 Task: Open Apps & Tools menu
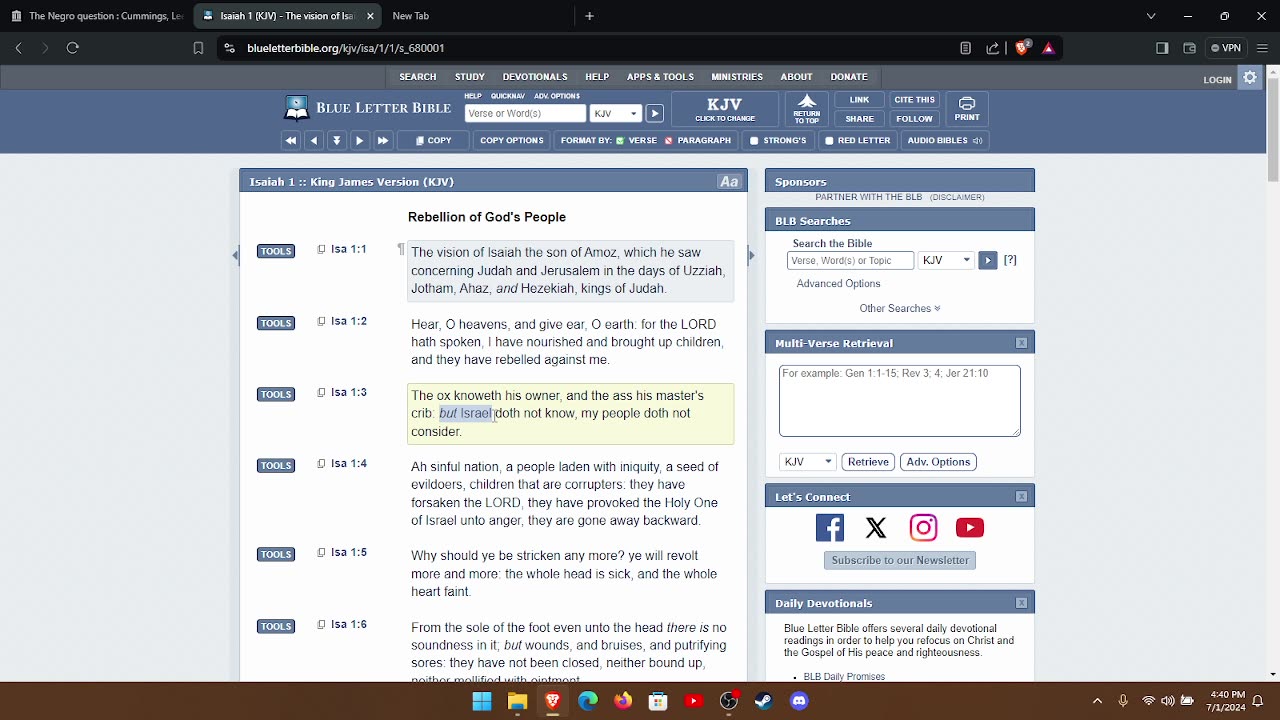(x=660, y=77)
